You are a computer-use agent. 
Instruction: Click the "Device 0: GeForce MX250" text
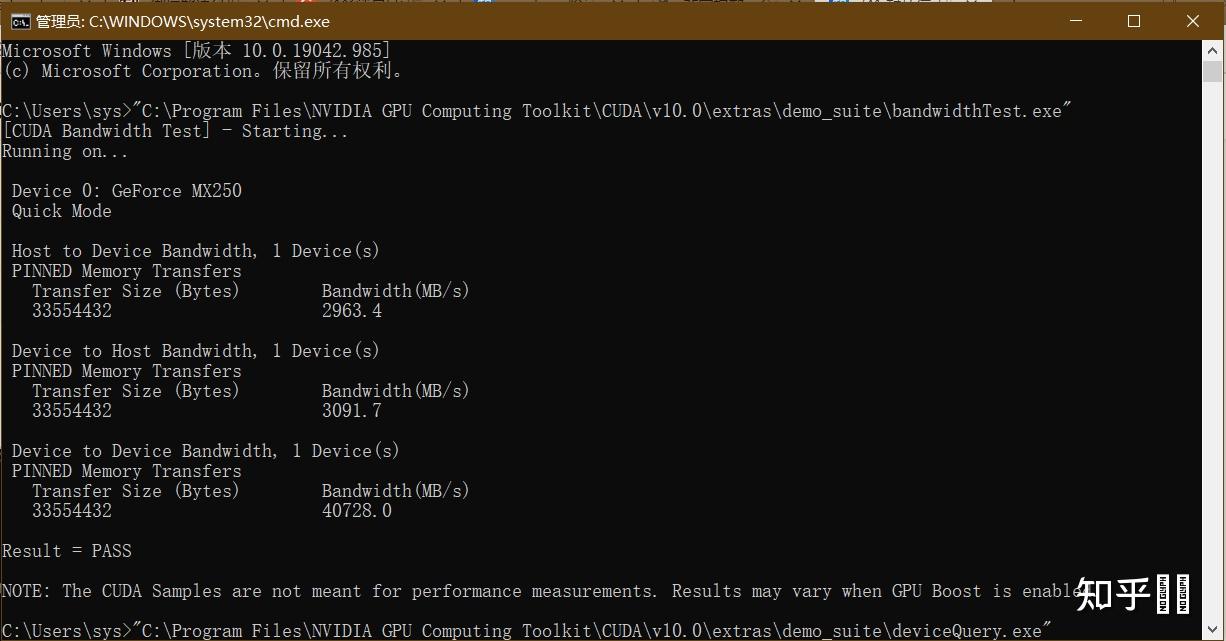(x=127, y=191)
